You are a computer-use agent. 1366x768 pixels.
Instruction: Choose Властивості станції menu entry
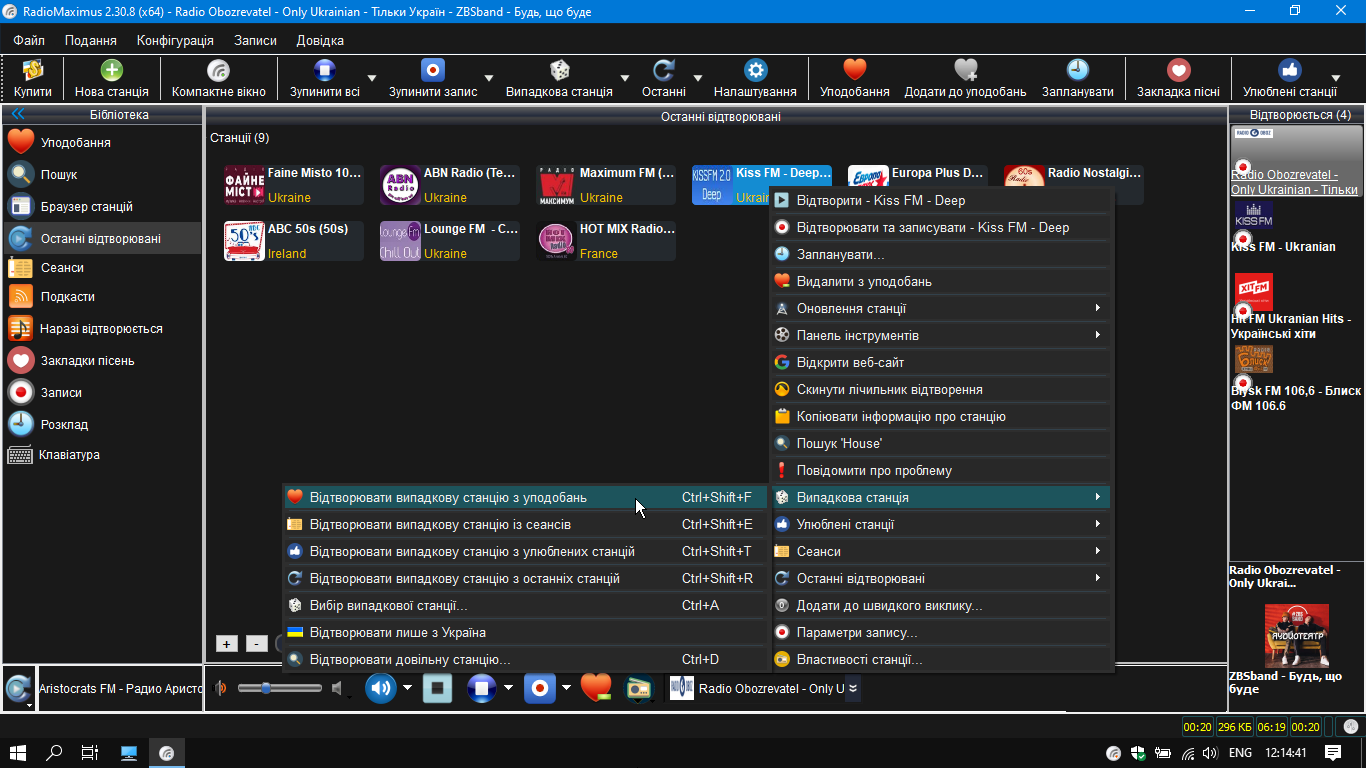(x=940, y=659)
